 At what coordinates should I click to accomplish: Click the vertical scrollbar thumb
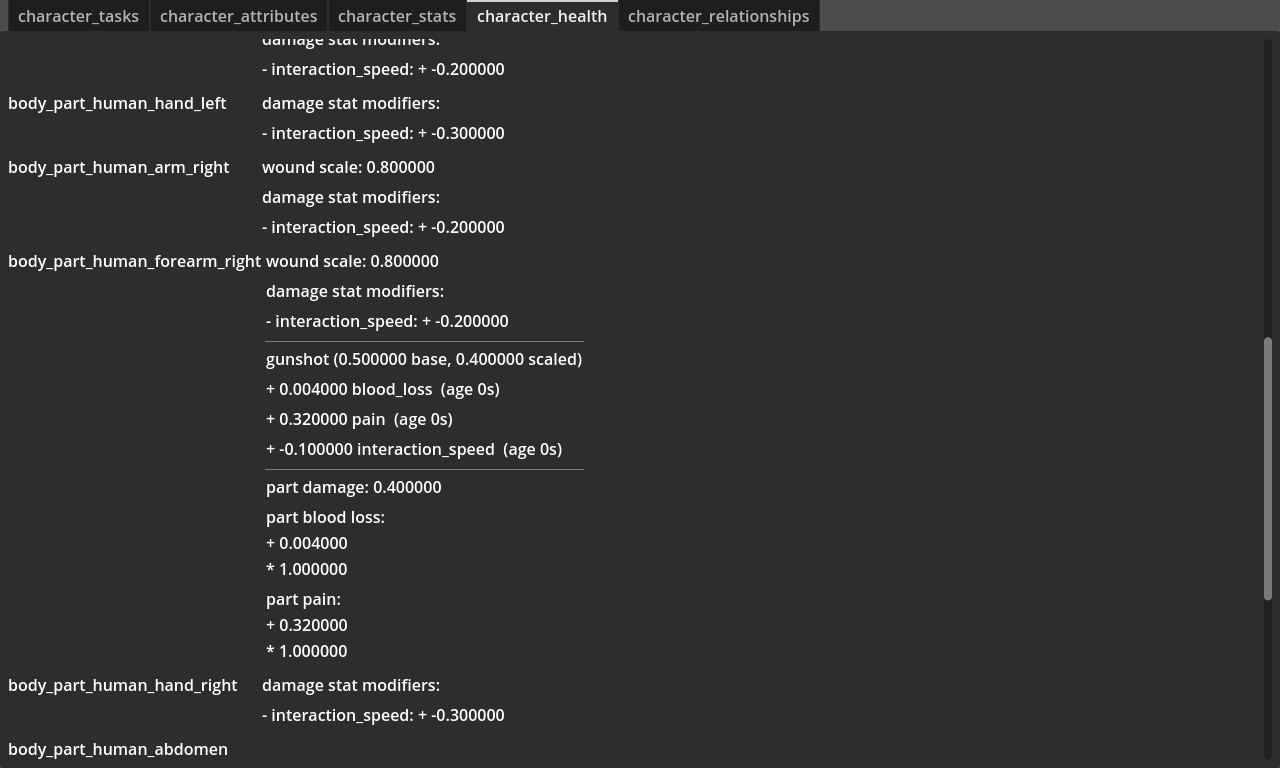pyautogui.click(x=1269, y=468)
